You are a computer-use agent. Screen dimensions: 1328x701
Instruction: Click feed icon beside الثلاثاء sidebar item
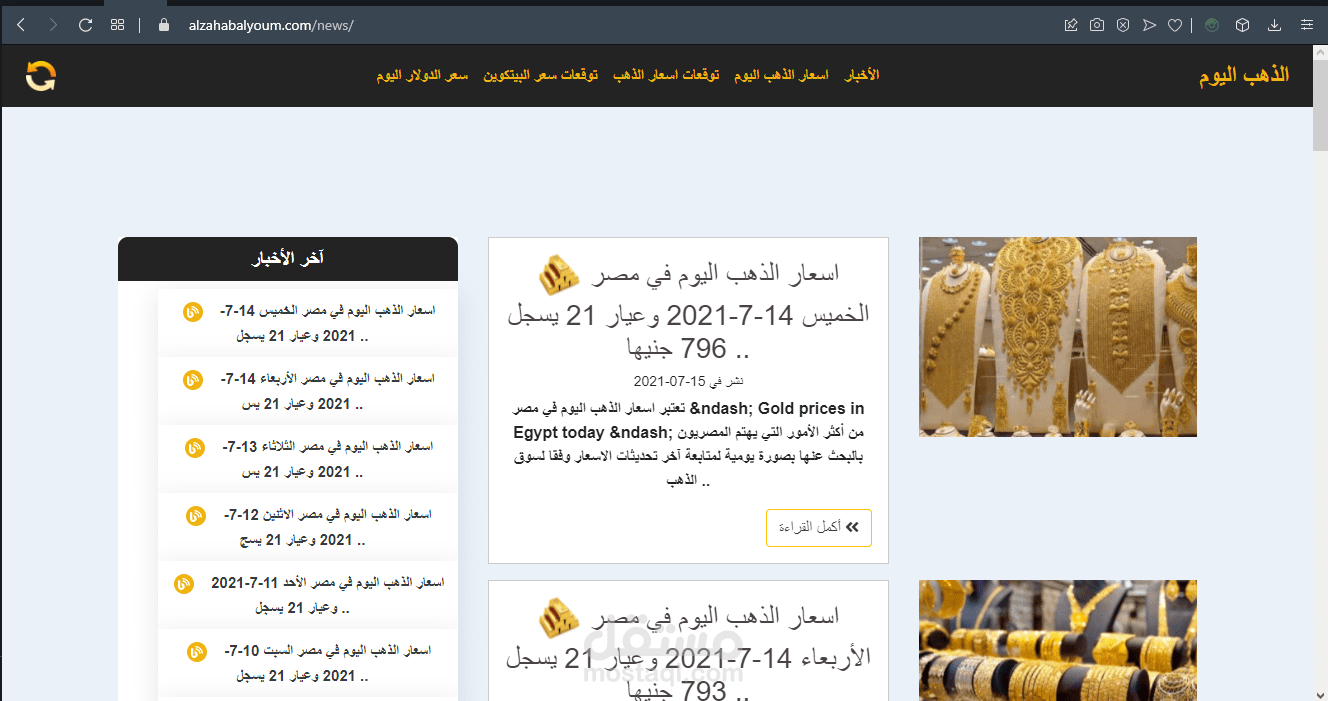click(195, 448)
